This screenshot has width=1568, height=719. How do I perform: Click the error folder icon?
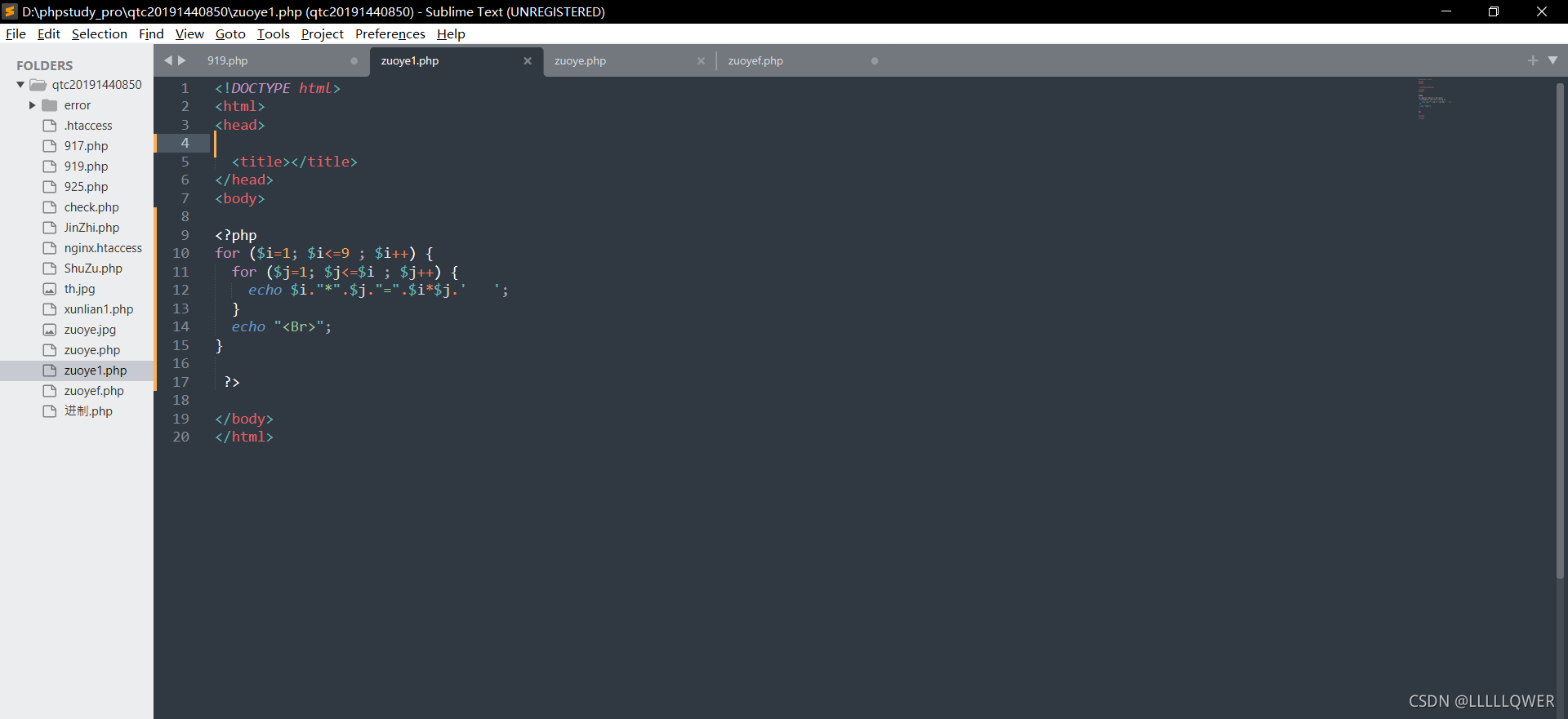pos(50,105)
